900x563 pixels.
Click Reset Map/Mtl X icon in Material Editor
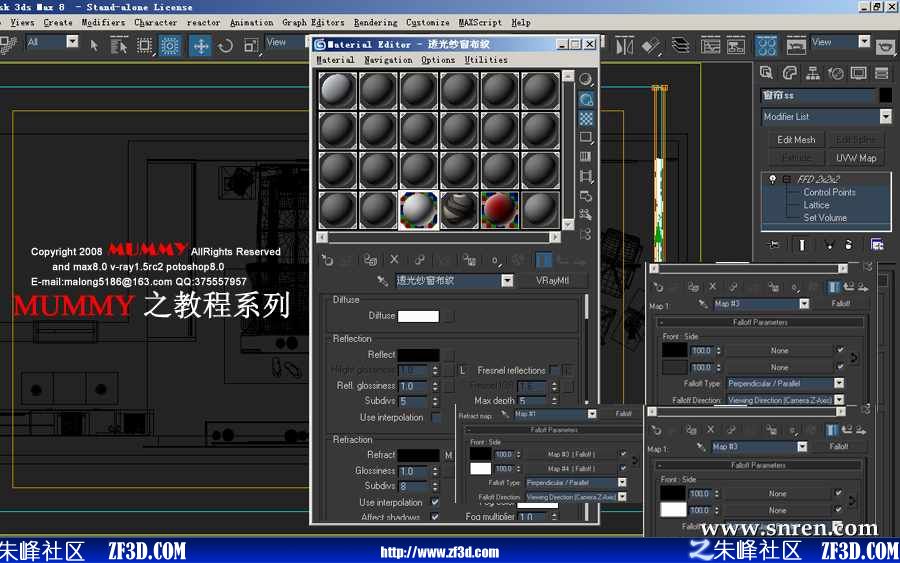click(394, 260)
